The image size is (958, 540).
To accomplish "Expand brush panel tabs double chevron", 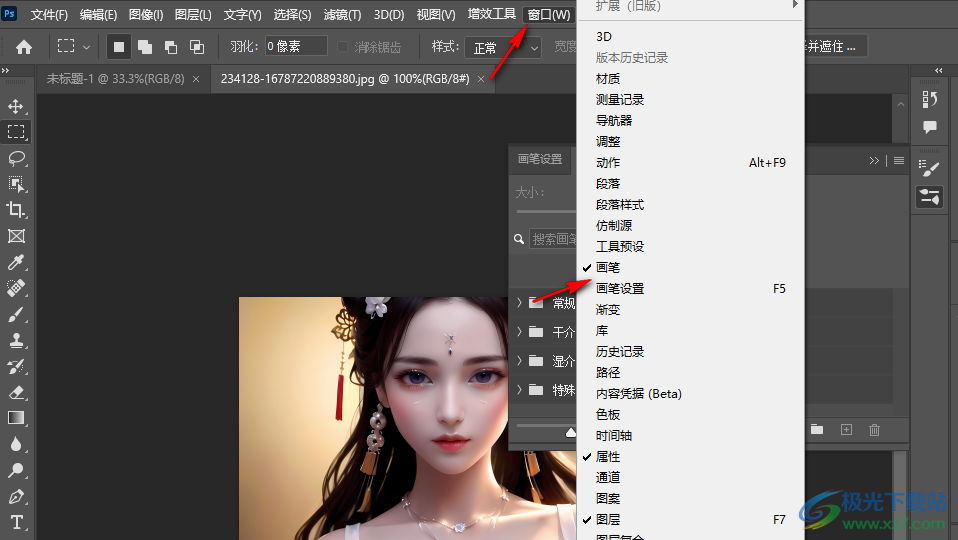I will click(874, 161).
